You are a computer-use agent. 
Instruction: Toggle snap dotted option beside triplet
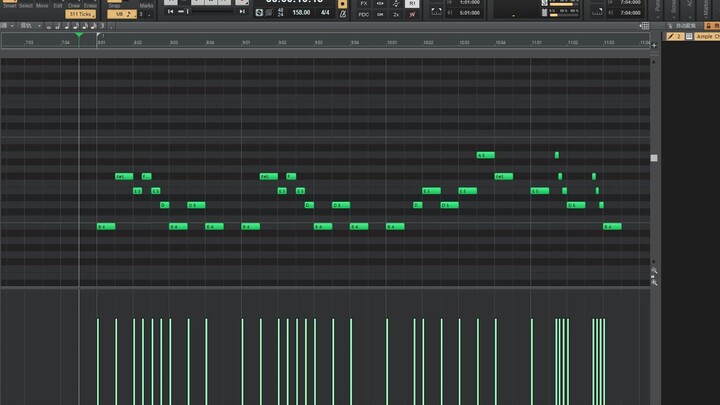(149, 14)
